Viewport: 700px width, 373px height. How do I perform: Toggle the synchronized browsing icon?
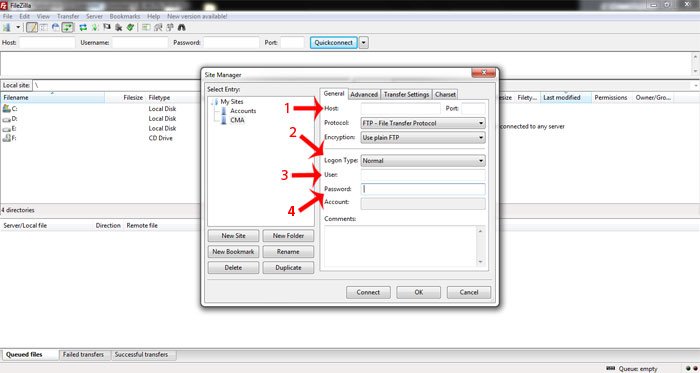coord(170,28)
